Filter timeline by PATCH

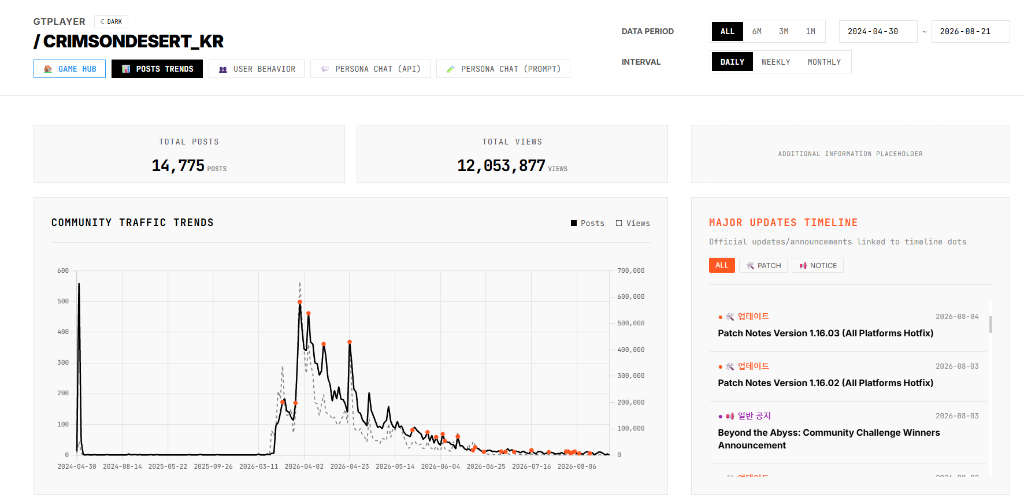pos(763,266)
